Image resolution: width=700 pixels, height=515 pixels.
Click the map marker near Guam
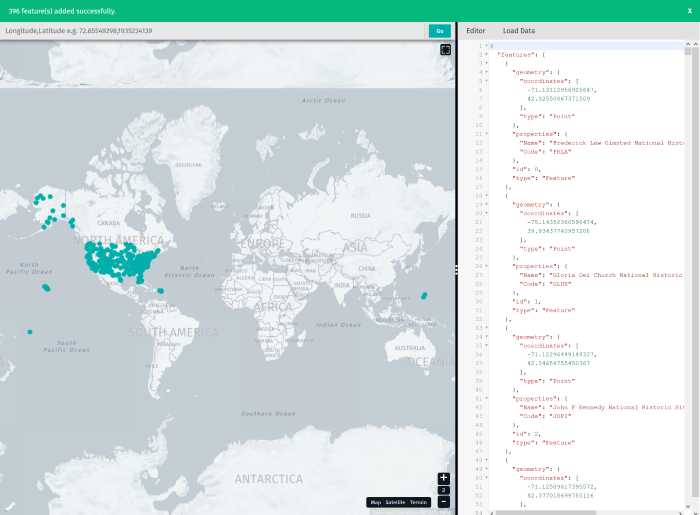pyautogui.click(x=424, y=295)
